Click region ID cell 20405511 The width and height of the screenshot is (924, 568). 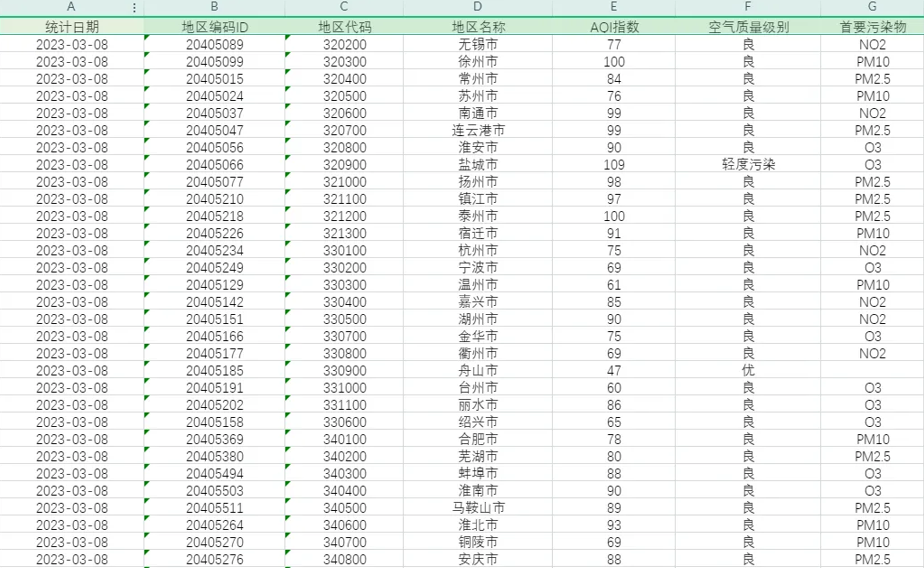point(214,507)
